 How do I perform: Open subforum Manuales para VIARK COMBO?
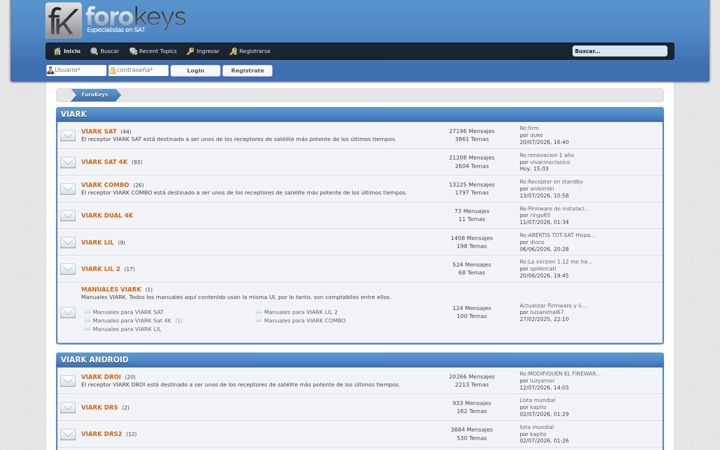point(305,321)
